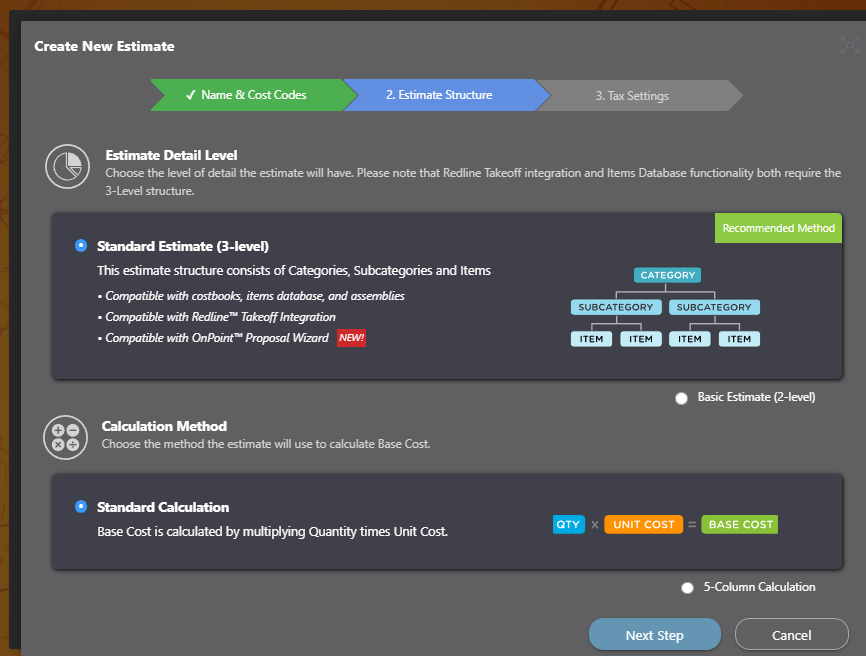Screen dimensions: 866x656
Task: Click the right SUBCATEGORY box in the diagram
Action: click(x=714, y=307)
